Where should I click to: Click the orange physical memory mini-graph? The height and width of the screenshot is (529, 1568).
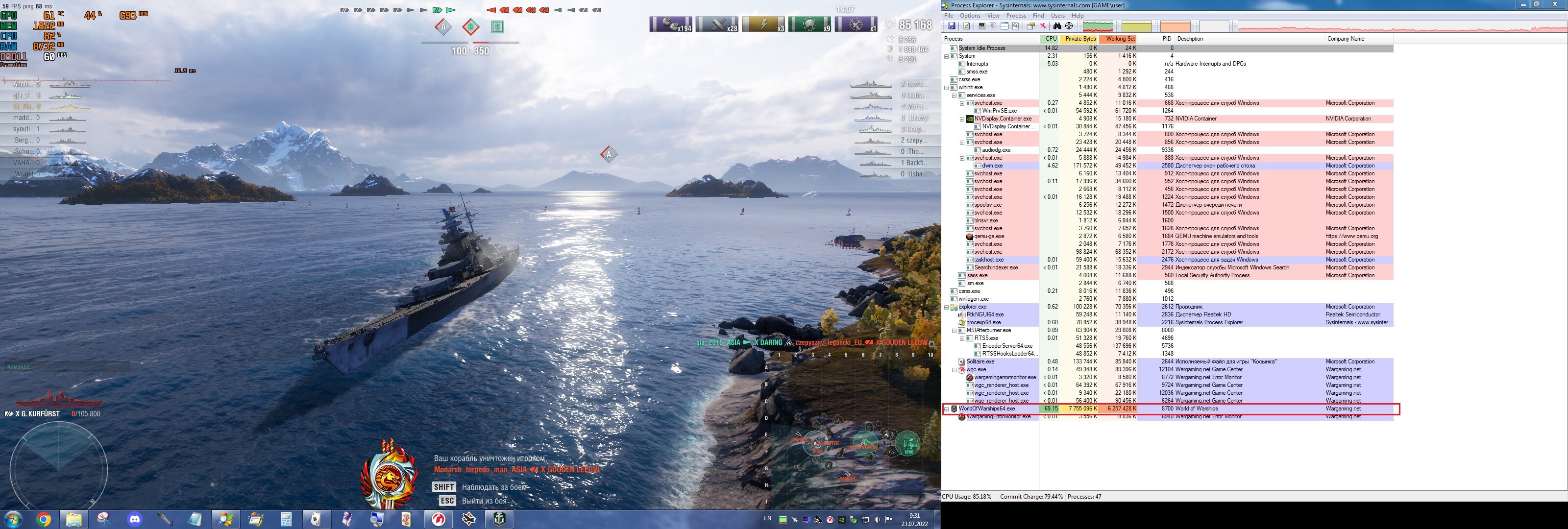click(1176, 27)
